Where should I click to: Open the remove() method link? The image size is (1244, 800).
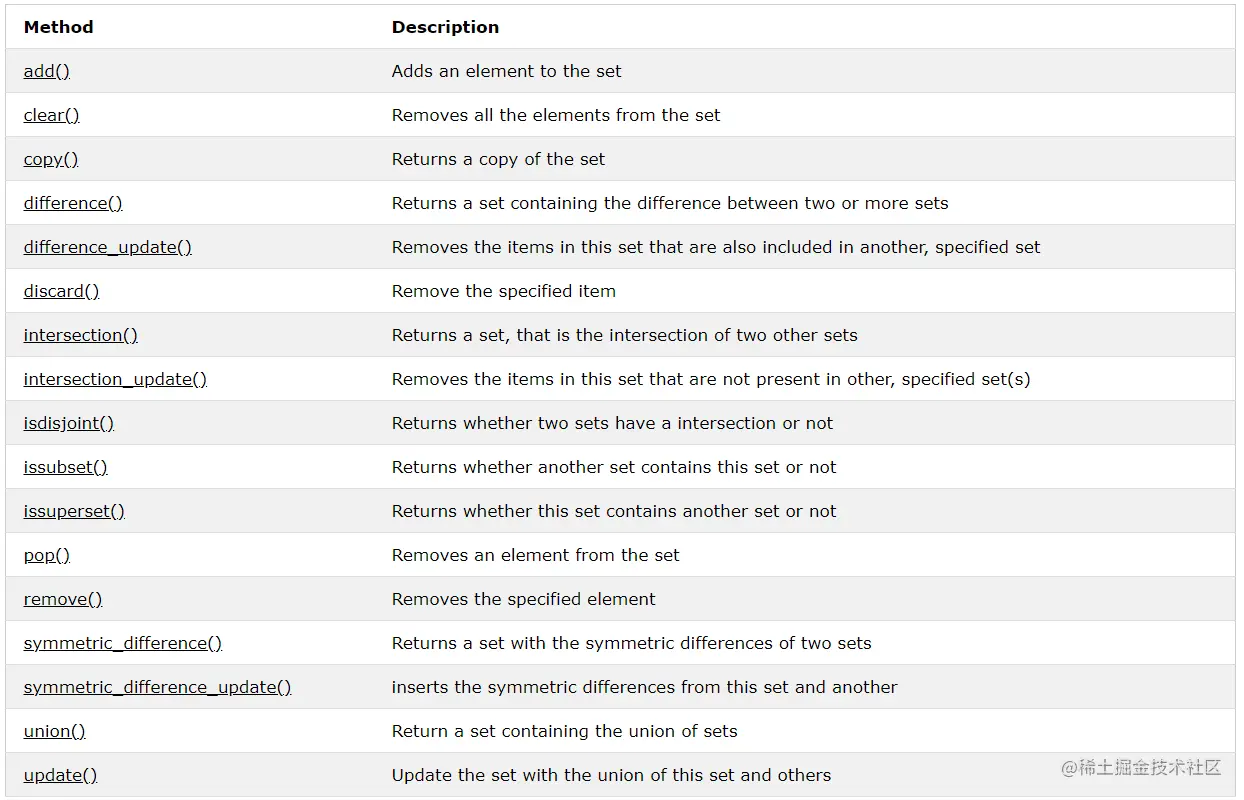click(63, 599)
